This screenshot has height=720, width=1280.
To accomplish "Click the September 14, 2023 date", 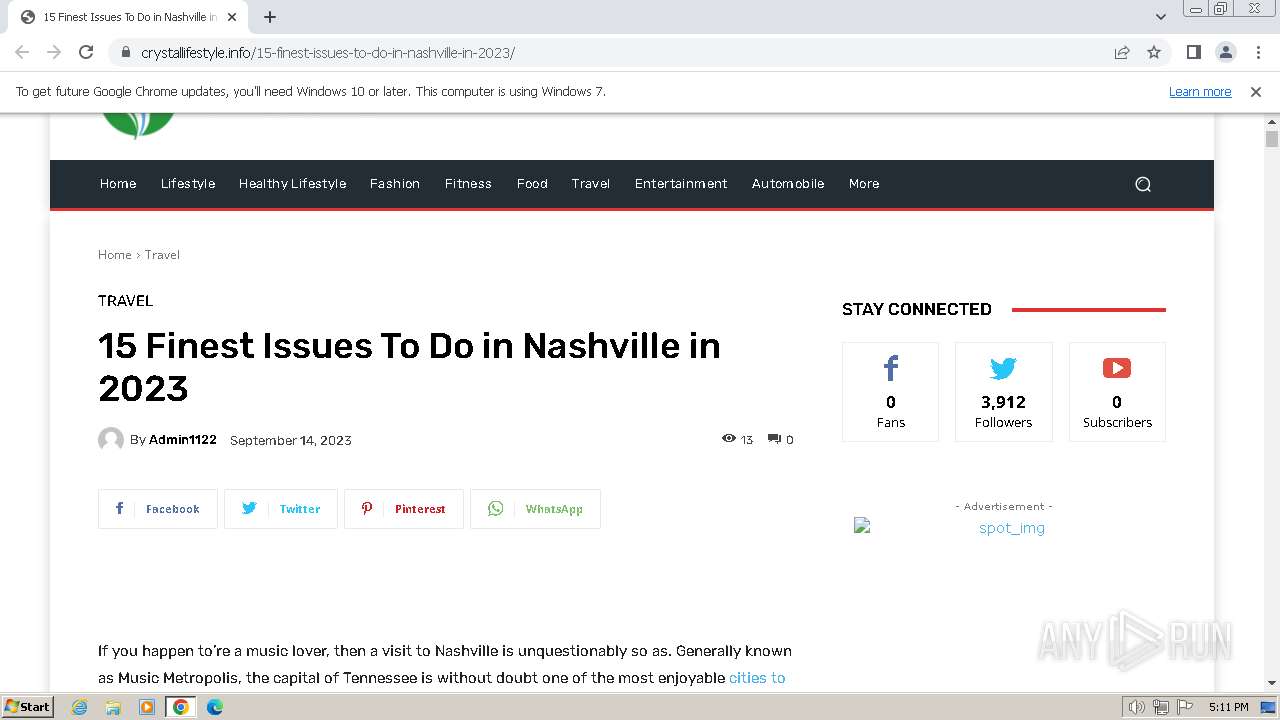I will pyautogui.click(x=291, y=440).
